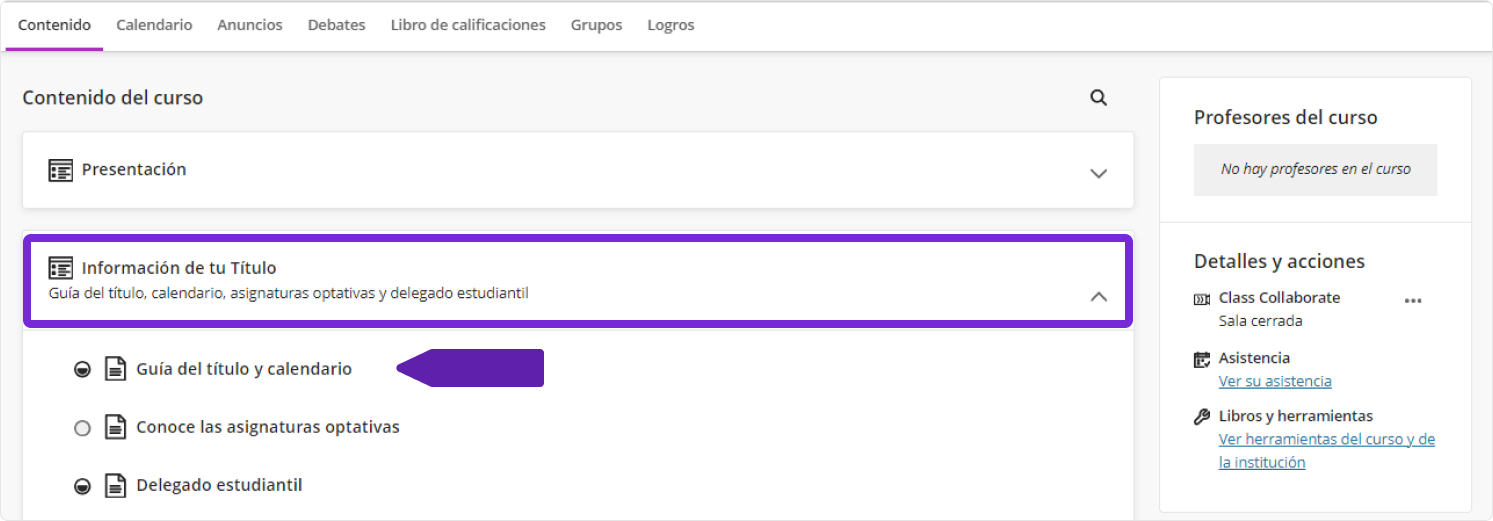Toggle progress circle for Delegado estudiantil
Screen dimensions: 1493x521
[83, 486]
